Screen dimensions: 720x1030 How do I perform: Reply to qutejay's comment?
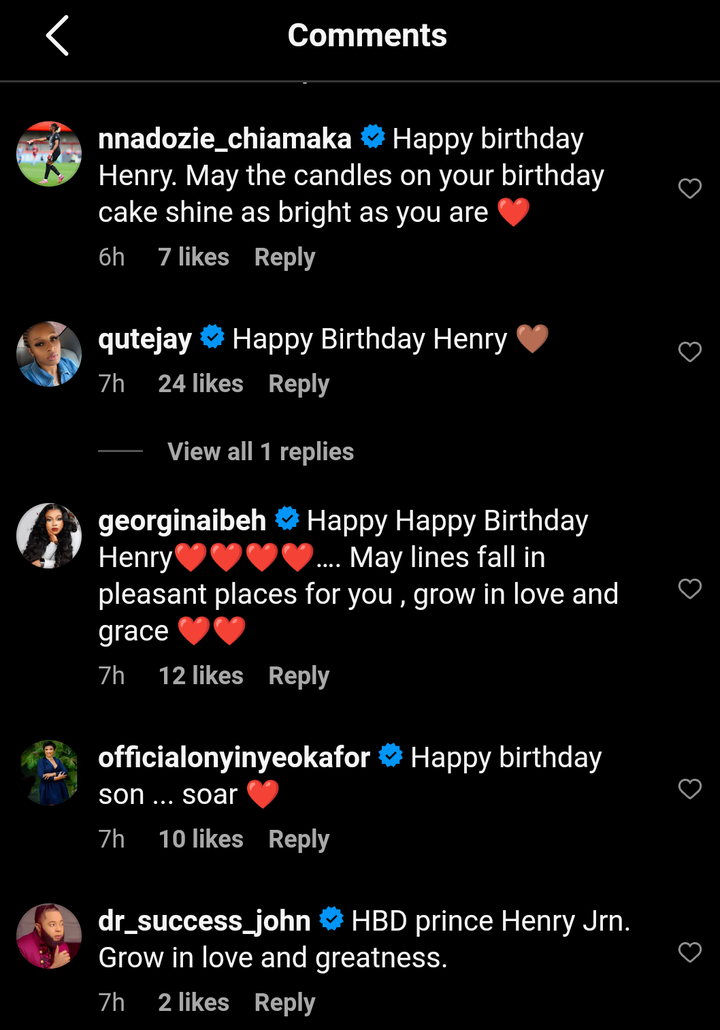click(299, 384)
